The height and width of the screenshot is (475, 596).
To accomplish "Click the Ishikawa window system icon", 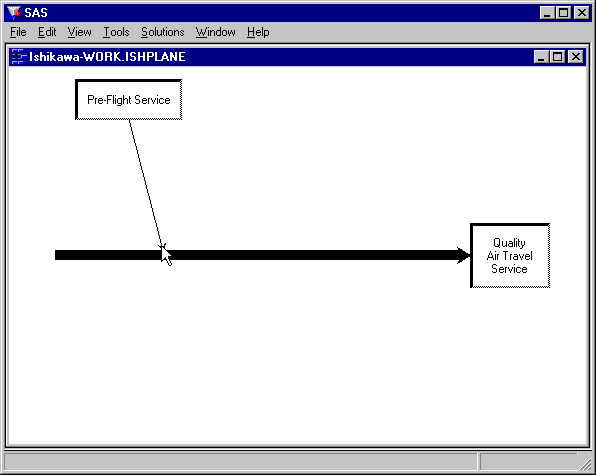I will [18, 57].
